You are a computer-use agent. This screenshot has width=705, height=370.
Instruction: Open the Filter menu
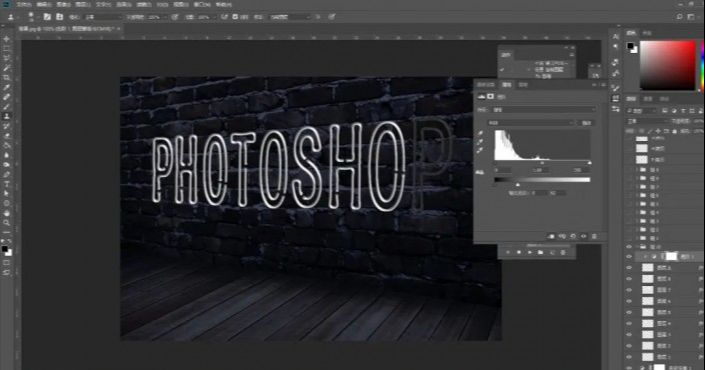143,4
